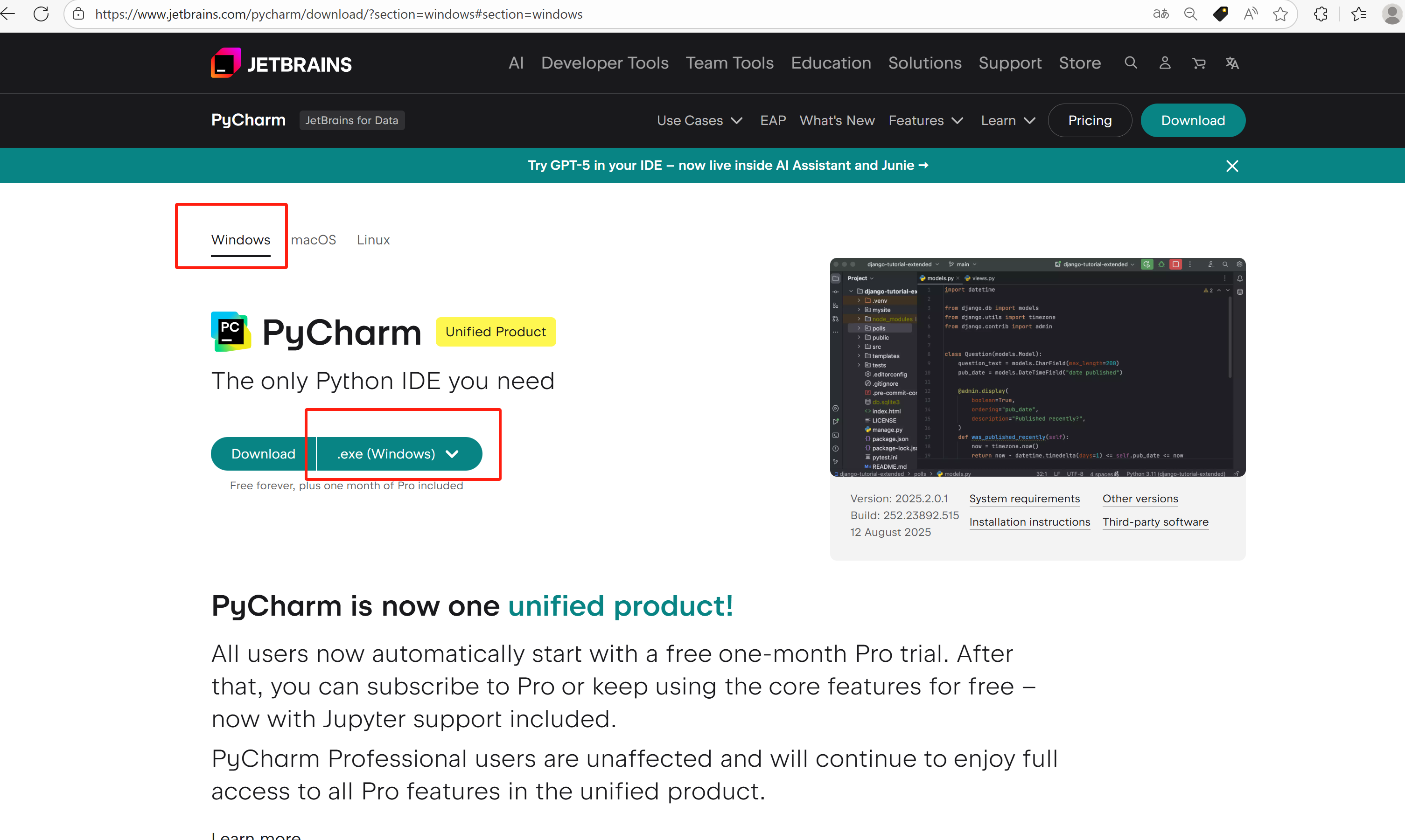Open browser extensions puzzle icon
Image resolution: width=1405 pixels, height=840 pixels.
[1320, 14]
